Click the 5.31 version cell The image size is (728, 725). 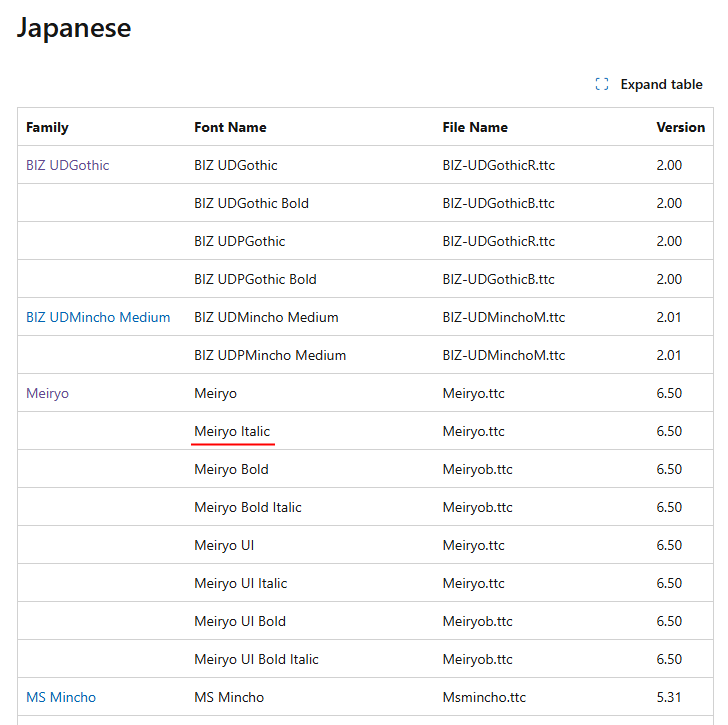coord(669,697)
